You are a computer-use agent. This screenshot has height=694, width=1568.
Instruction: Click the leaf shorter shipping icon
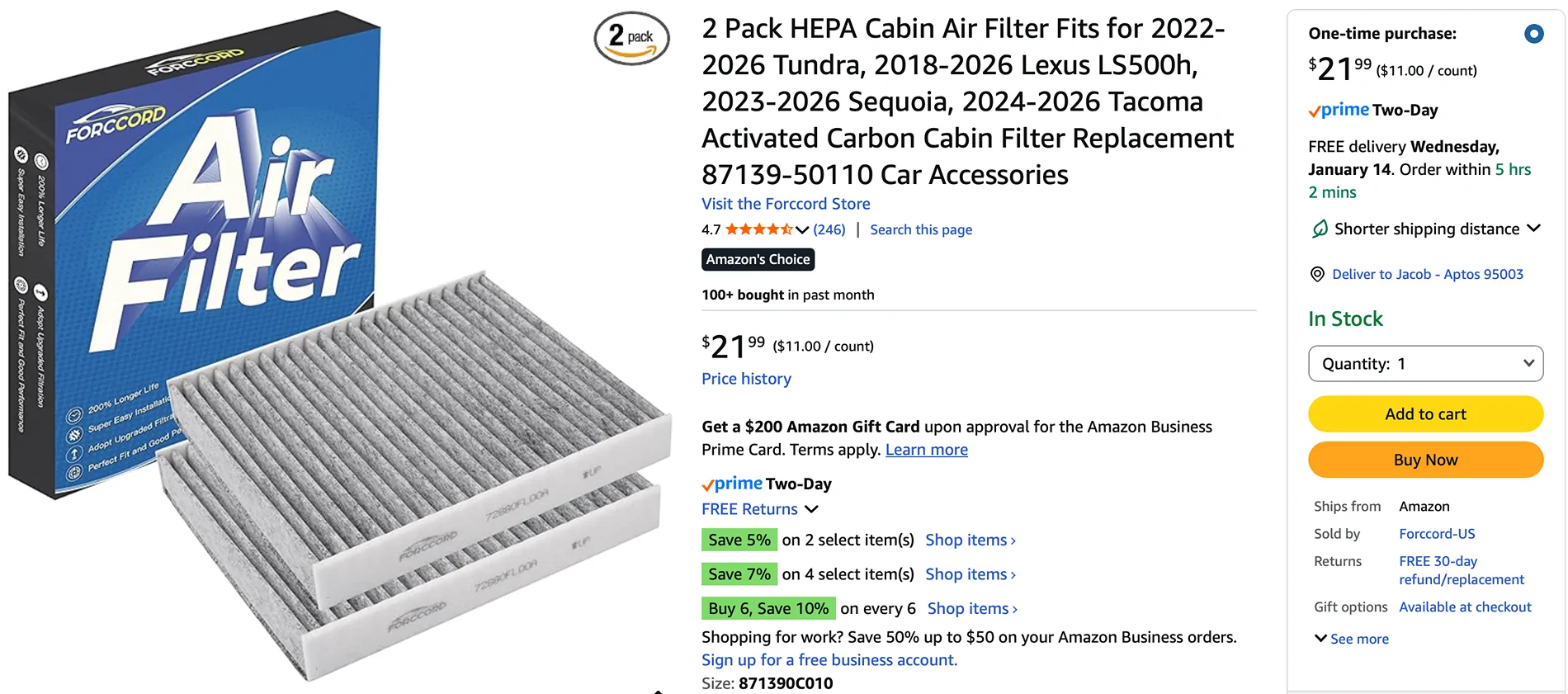[x=1320, y=229]
